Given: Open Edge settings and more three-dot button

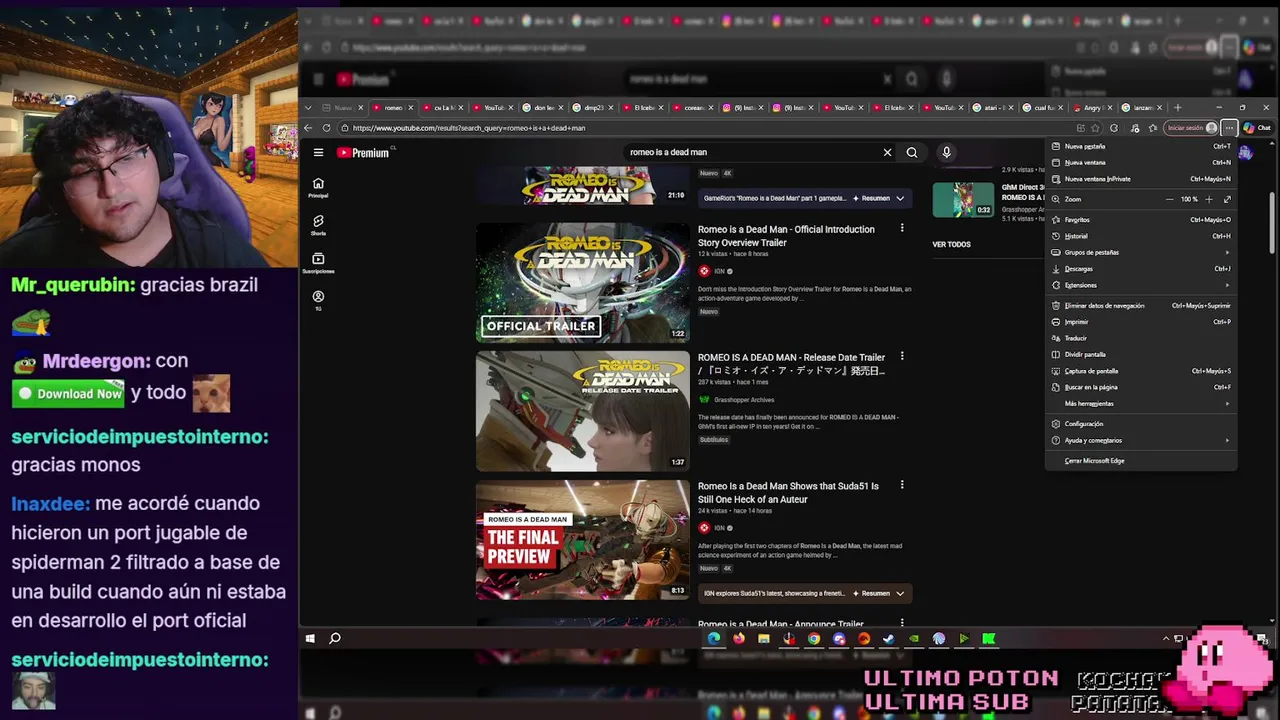Looking at the screenshot, I should click(x=1229, y=128).
